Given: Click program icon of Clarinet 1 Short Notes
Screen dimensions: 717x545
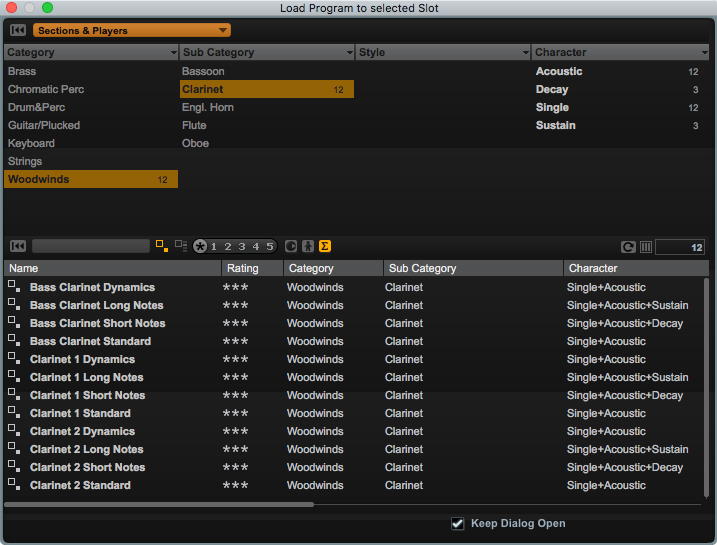Looking at the screenshot, I should pyautogui.click(x=14, y=394).
